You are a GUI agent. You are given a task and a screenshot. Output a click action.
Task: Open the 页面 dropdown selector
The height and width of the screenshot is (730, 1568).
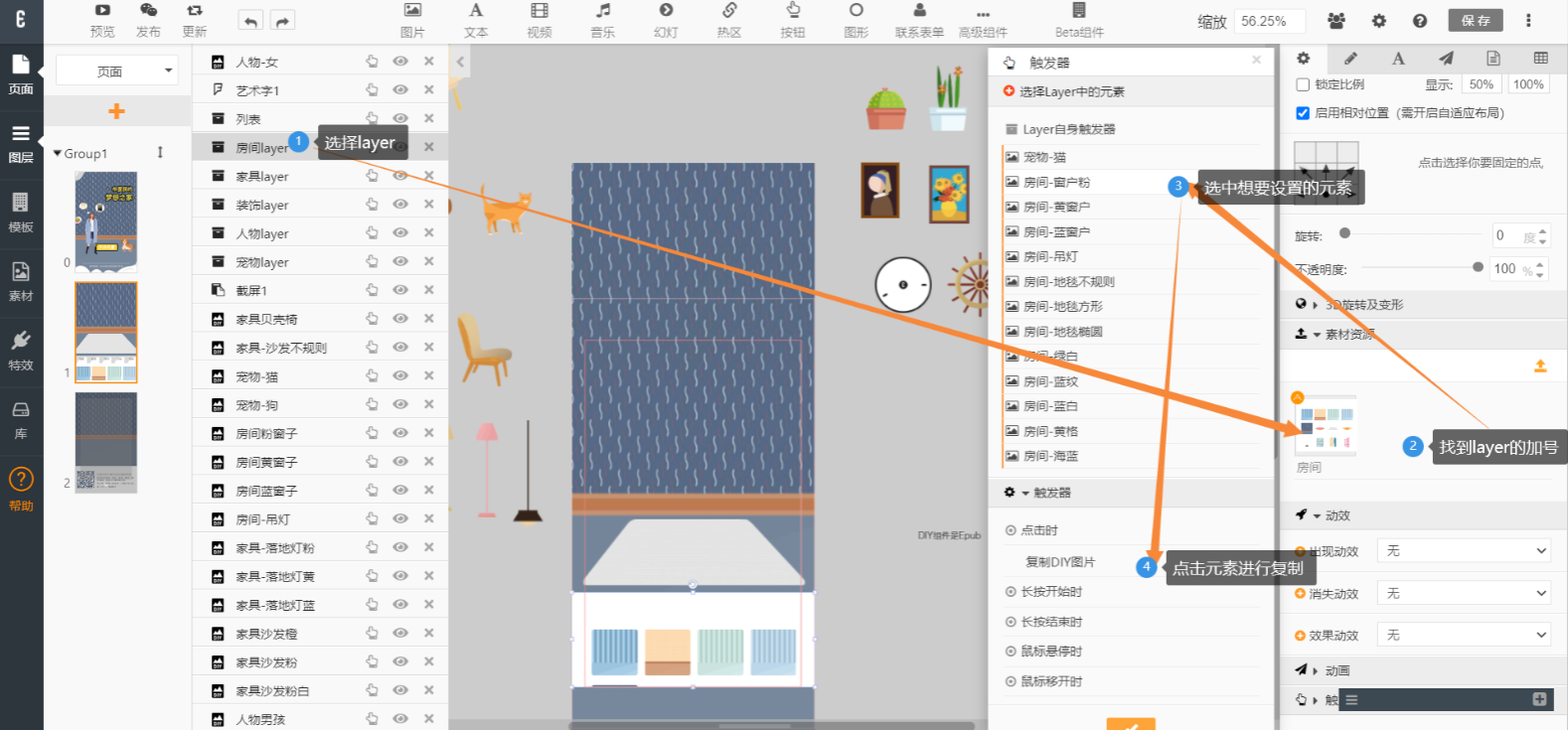click(x=116, y=71)
